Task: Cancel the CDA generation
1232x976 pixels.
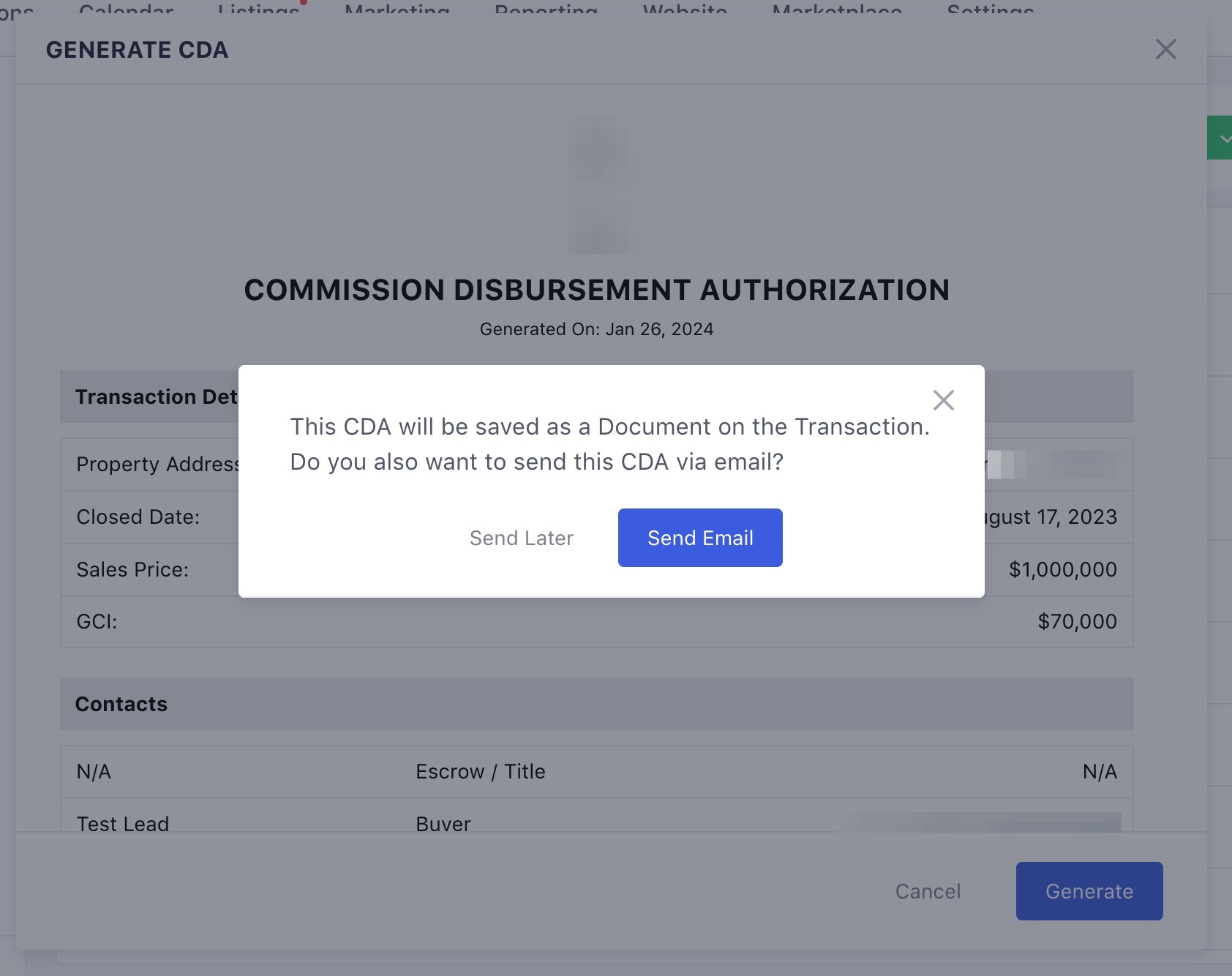Action: pyautogui.click(x=928, y=891)
